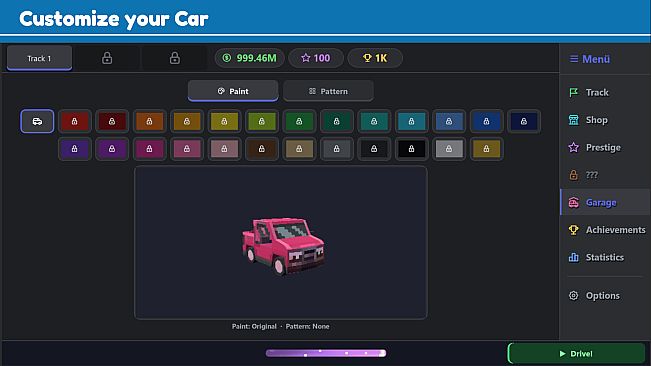The height and width of the screenshot is (366, 651).
Task: Toggle the Menu header label
Action: (596, 59)
